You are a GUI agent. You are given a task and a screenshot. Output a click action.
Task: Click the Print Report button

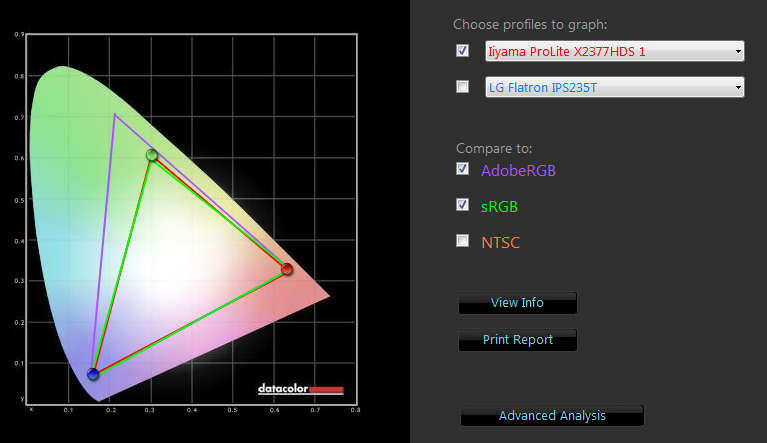[517, 340]
